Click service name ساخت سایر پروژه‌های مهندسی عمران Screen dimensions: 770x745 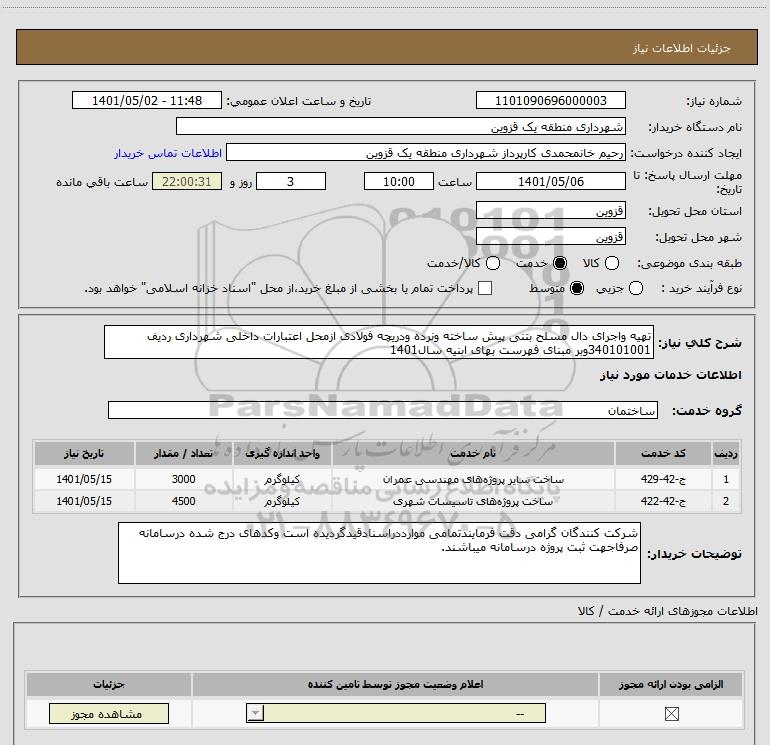pos(473,479)
